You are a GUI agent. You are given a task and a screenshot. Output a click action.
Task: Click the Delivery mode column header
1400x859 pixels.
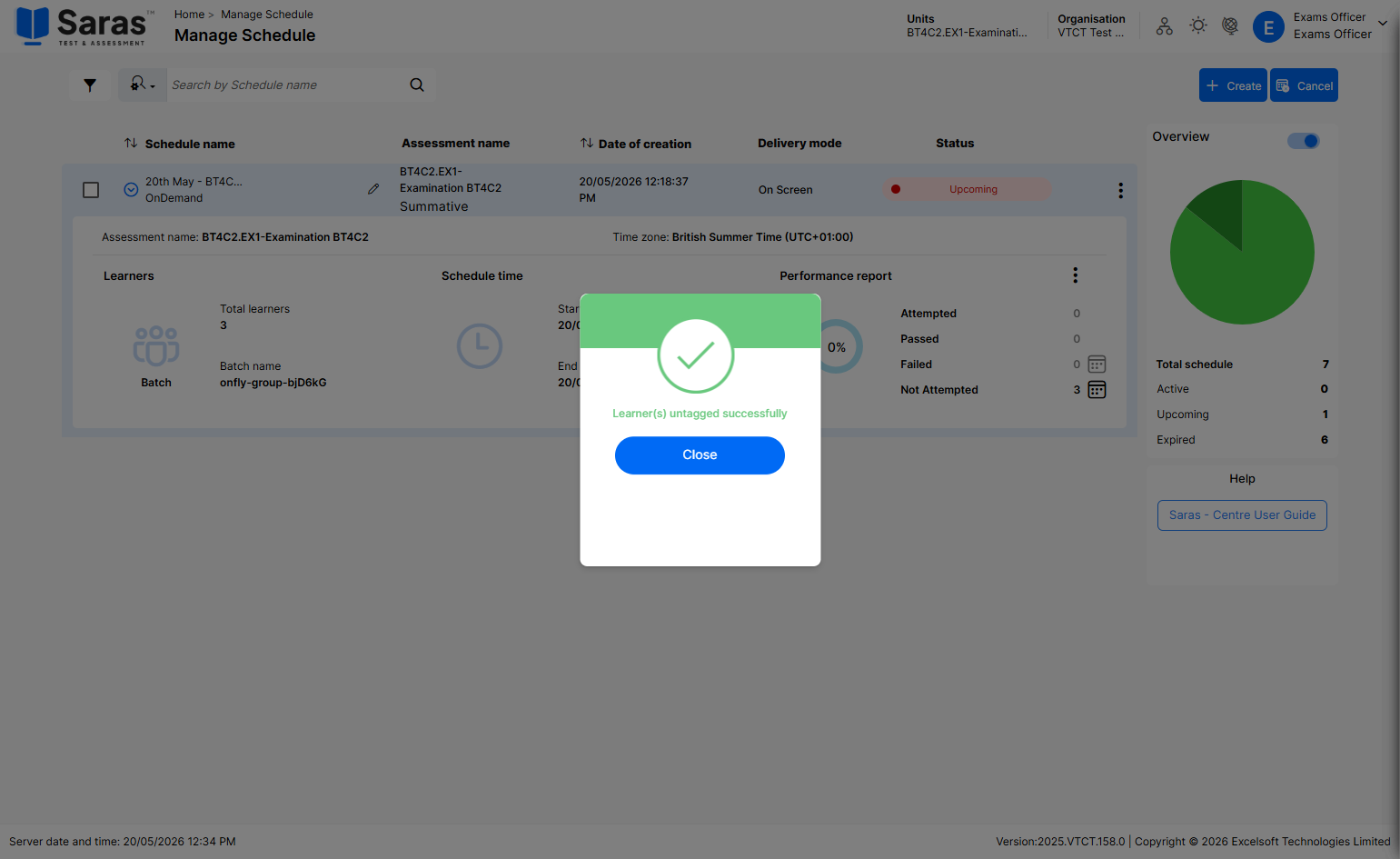click(799, 144)
